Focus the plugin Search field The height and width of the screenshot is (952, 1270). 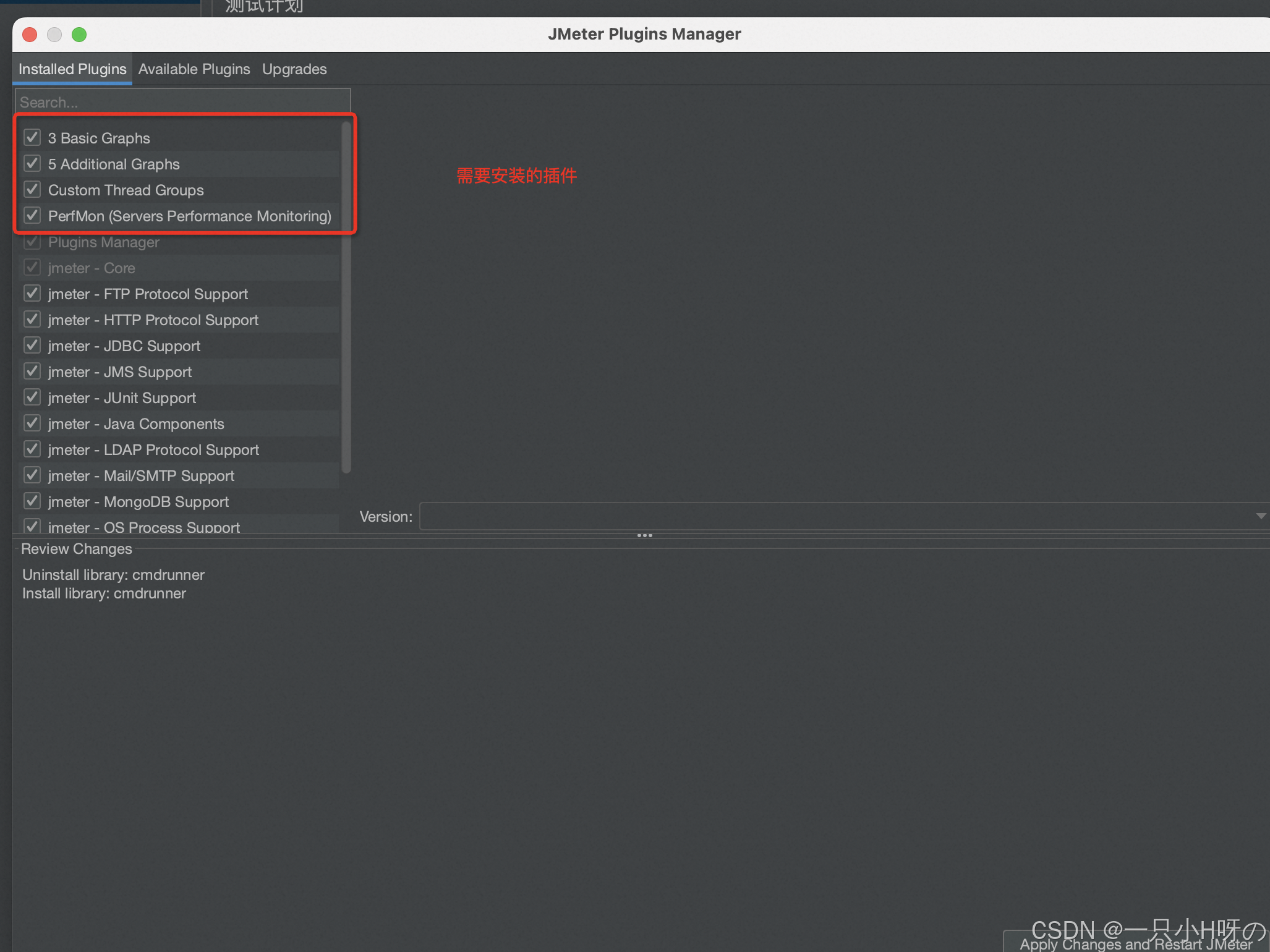(183, 102)
